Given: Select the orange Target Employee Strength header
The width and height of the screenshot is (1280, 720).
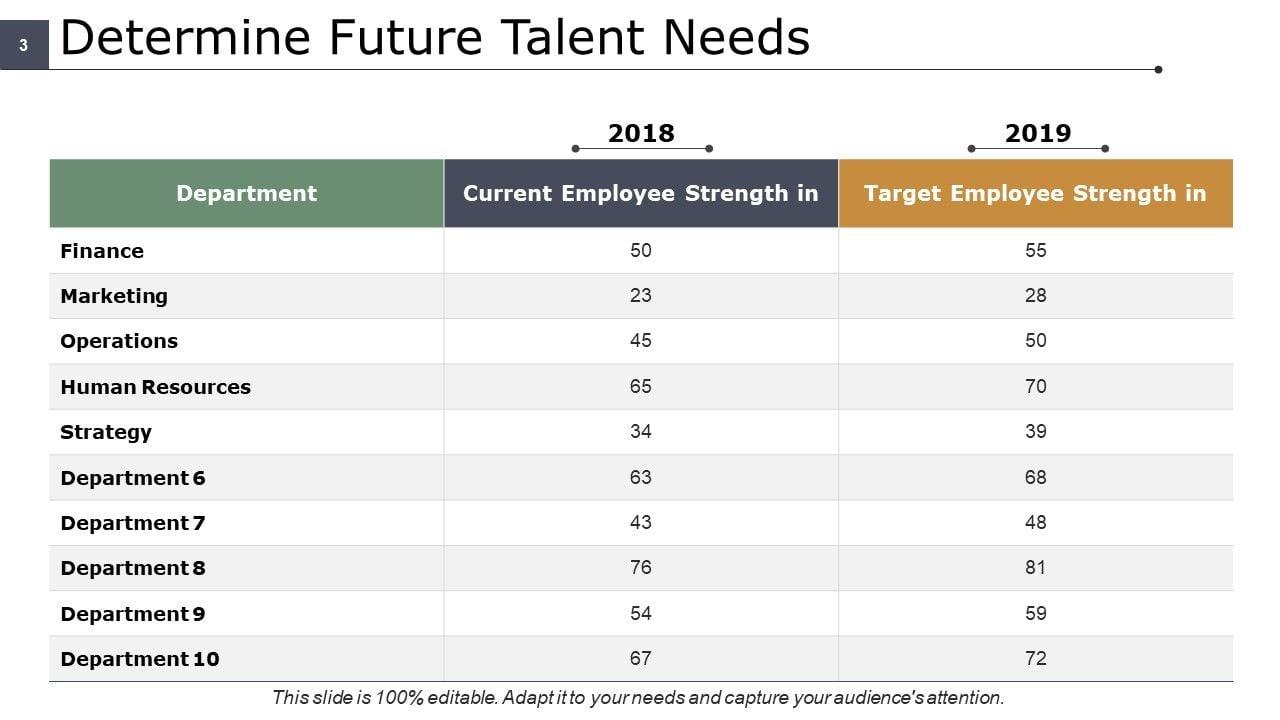Looking at the screenshot, I should [x=1035, y=193].
